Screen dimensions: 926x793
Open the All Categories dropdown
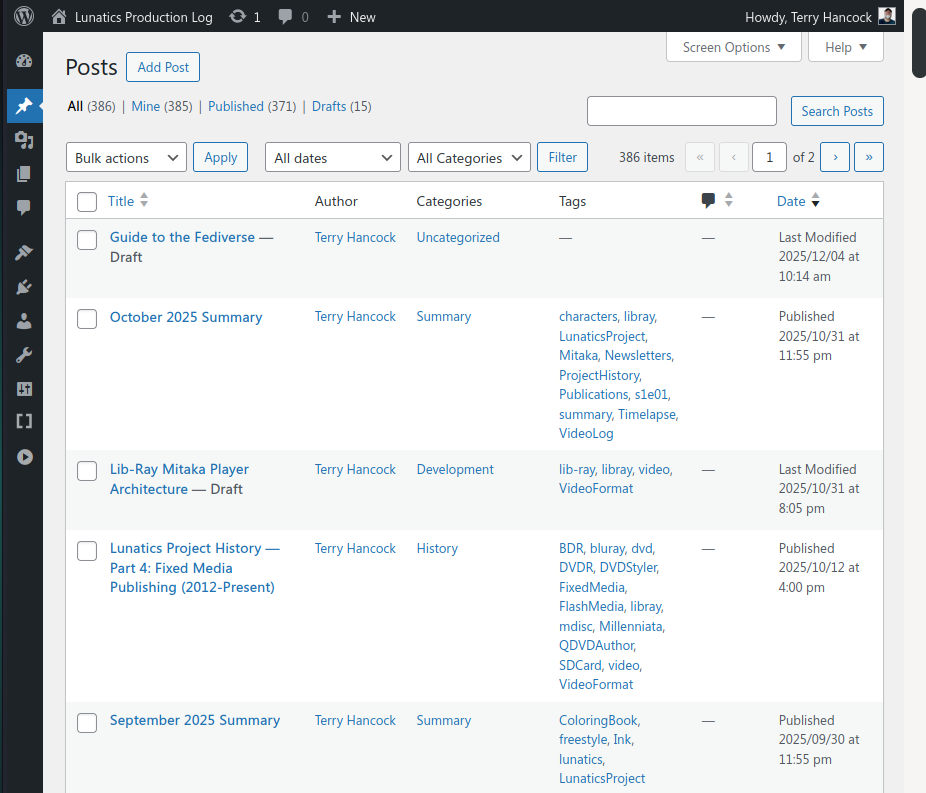click(x=469, y=158)
